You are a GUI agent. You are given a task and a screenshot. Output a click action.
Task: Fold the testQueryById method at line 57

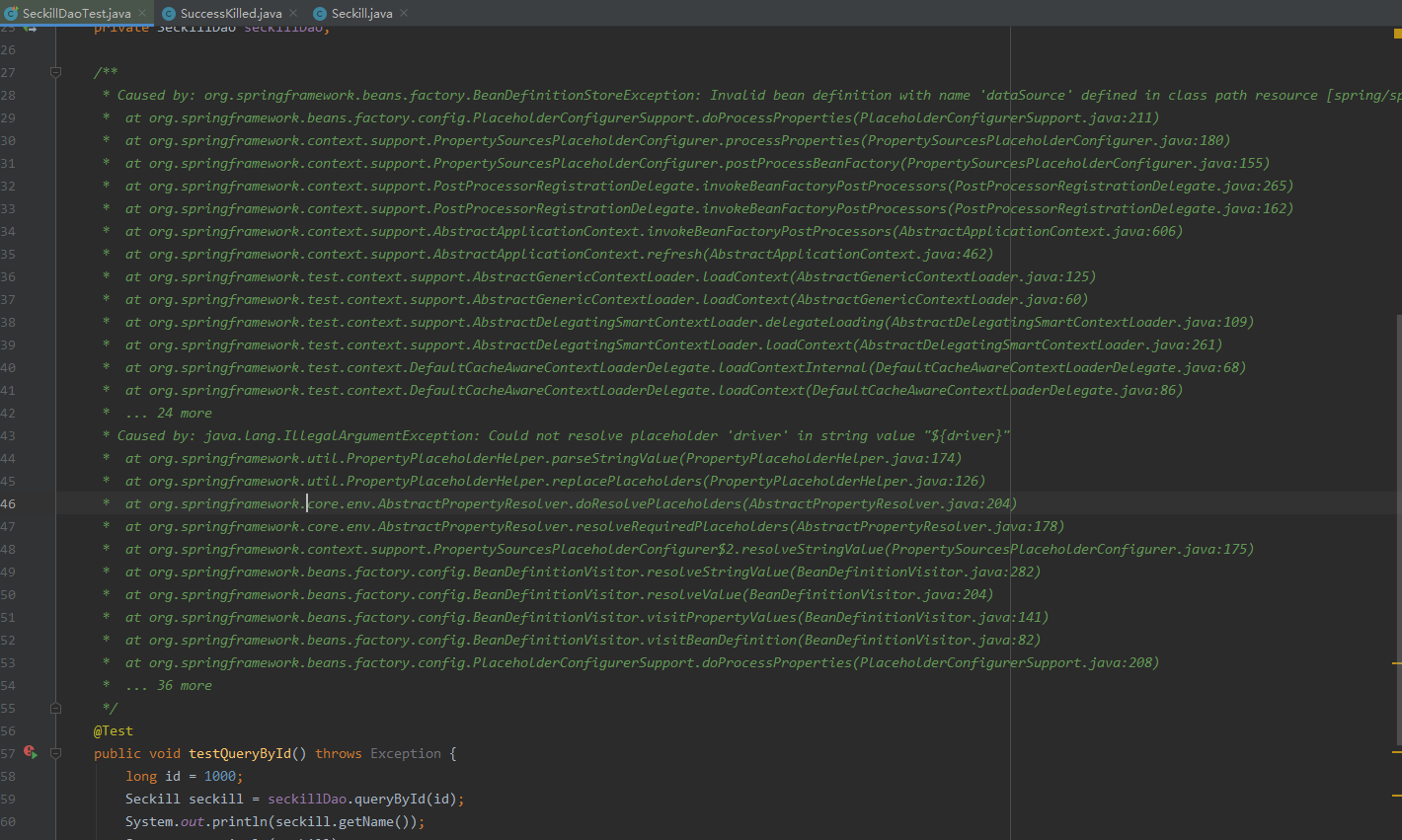tap(55, 753)
